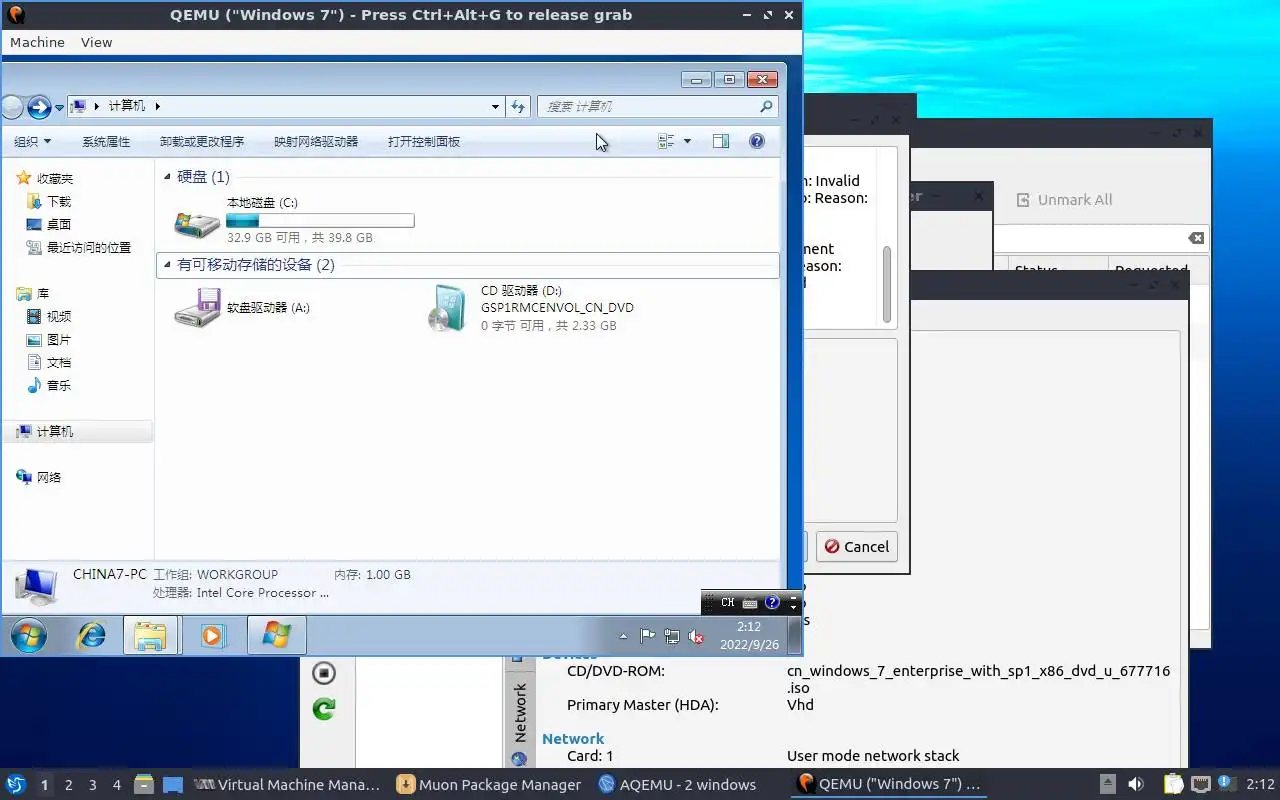Open language bar help question icon

pos(772,603)
